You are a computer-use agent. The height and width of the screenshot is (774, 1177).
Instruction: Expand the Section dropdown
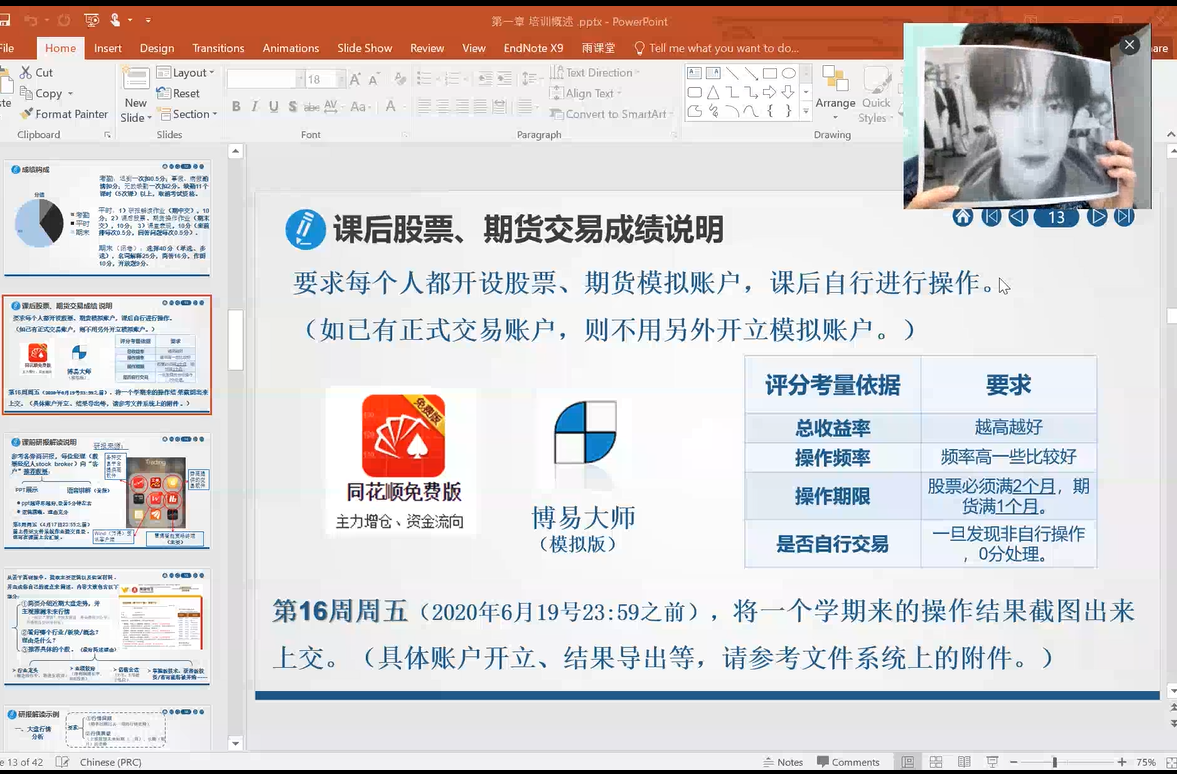point(190,114)
